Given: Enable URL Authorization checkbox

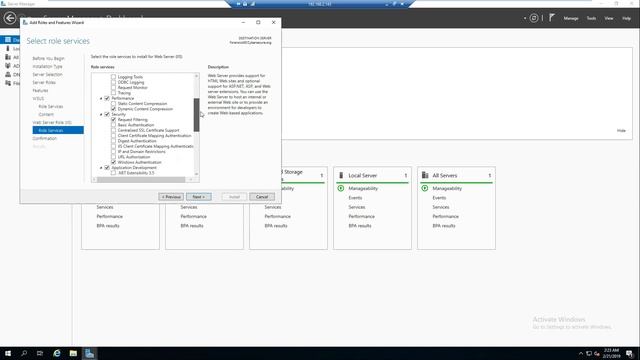Looking at the screenshot, I should pyautogui.click(x=113, y=157).
